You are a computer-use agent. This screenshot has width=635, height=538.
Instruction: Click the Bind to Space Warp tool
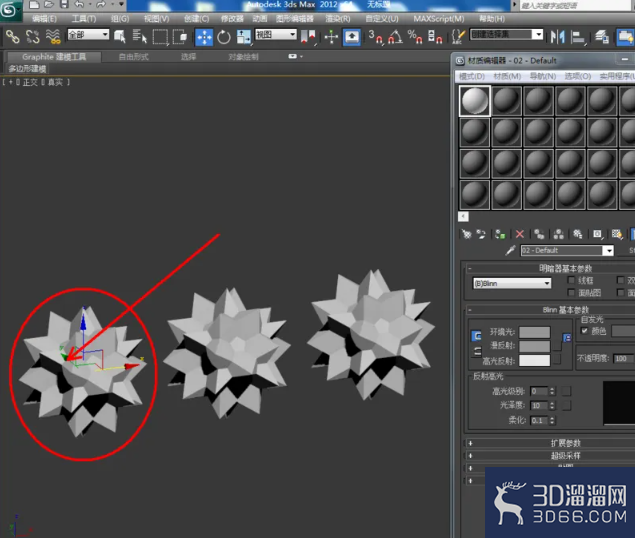53,37
